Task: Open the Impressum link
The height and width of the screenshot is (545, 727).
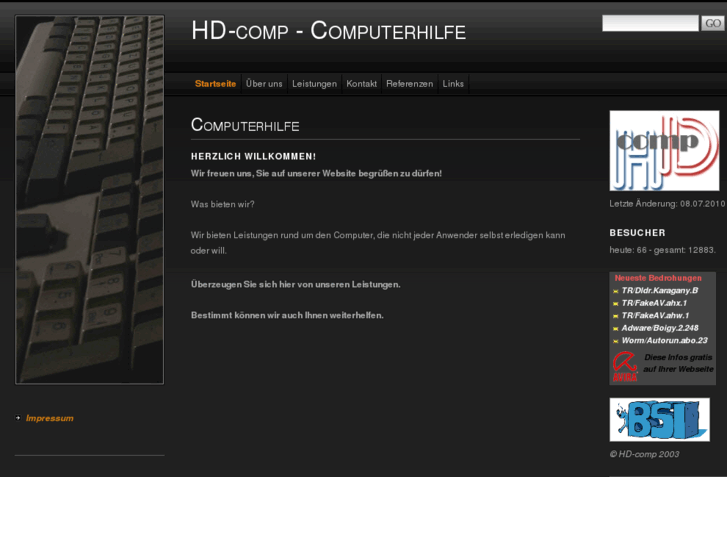Action: (50, 418)
